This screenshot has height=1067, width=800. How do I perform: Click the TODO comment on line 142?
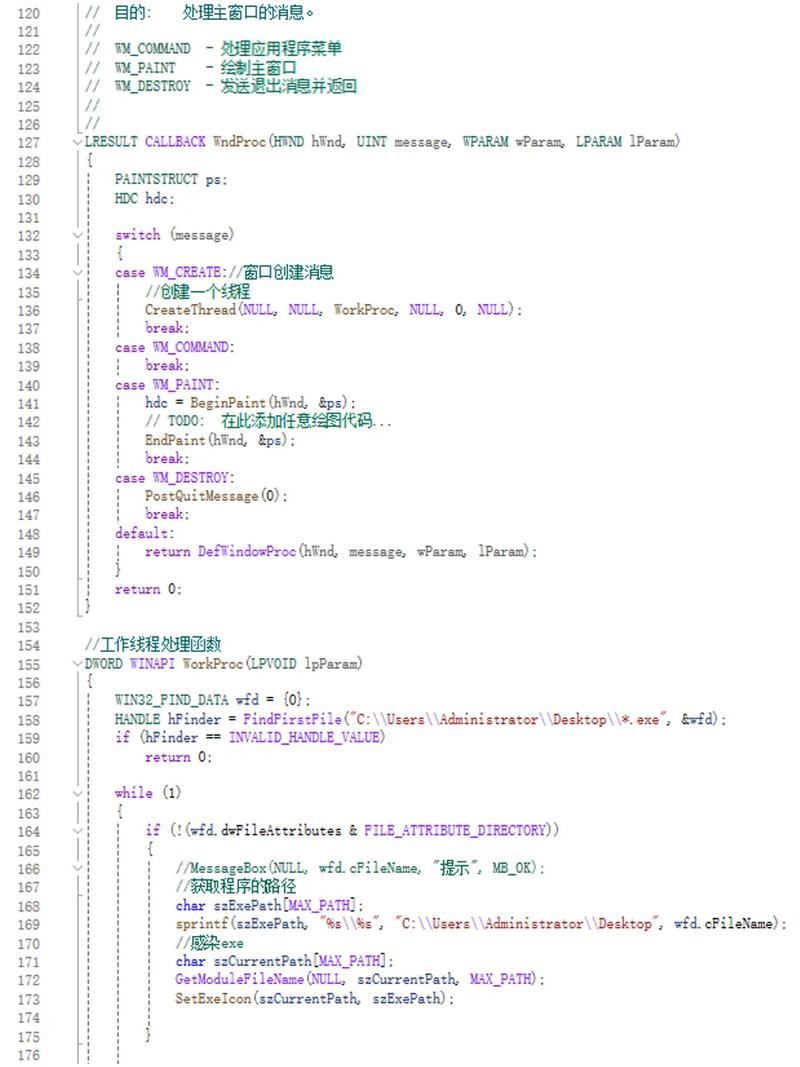point(268,421)
